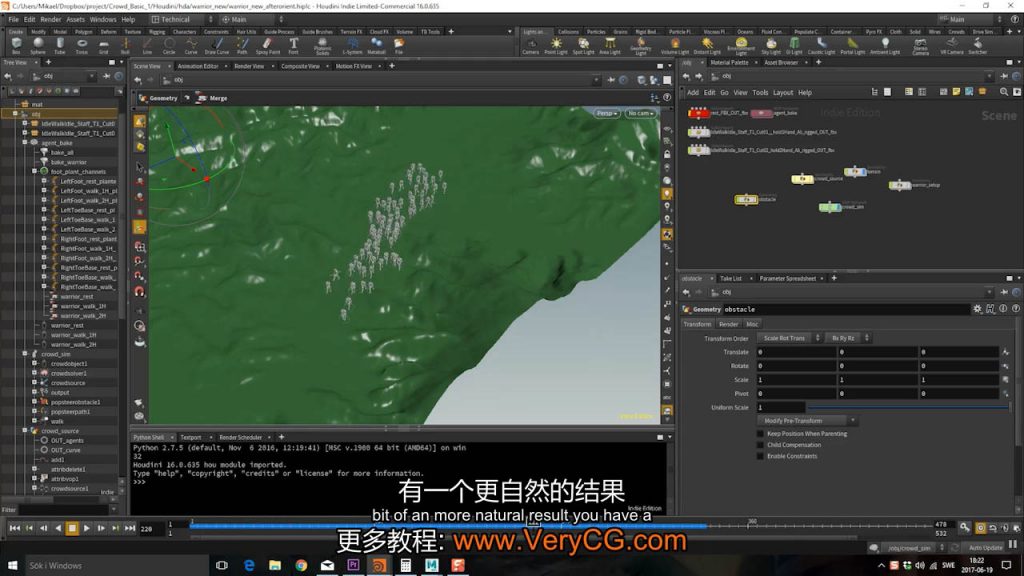Image resolution: width=1024 pixels, height=576 pixels.
Task: Jump to the first frame
Action: 14,528
